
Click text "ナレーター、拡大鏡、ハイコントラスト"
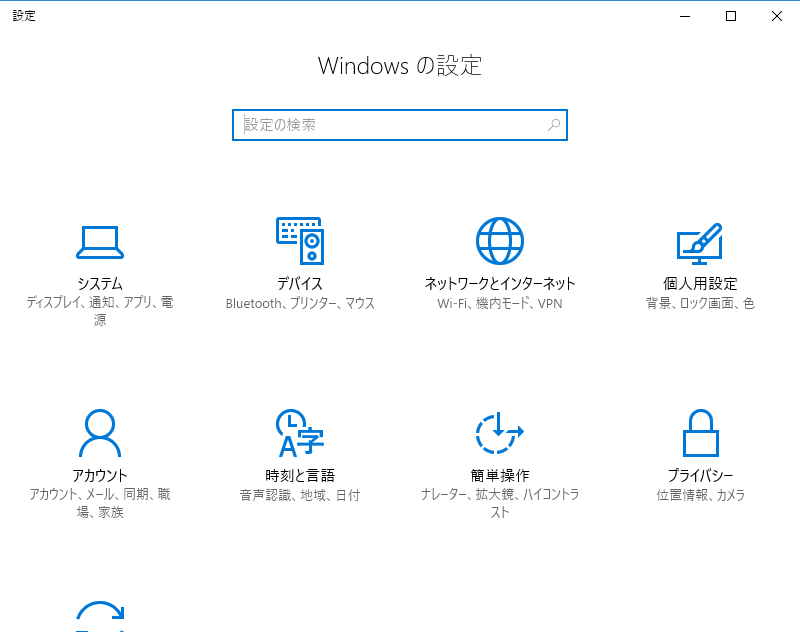[499, 503]
